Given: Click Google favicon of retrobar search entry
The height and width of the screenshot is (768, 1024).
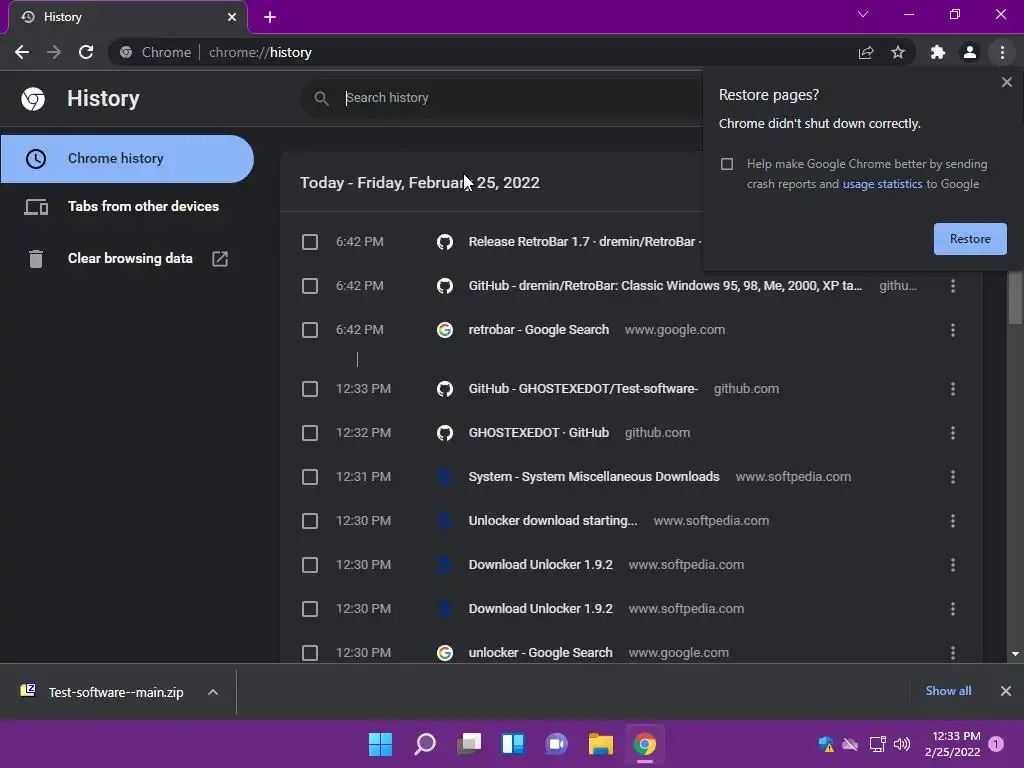Looking at the screenshot, I should [445, 330].
